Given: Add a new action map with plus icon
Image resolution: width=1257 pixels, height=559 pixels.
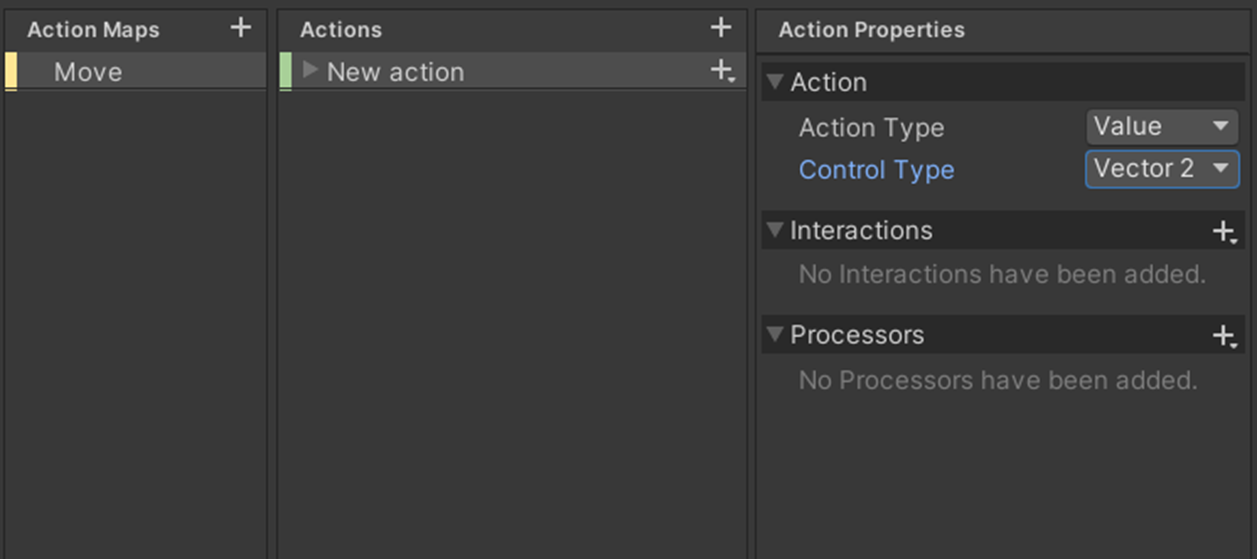Looking at the screenshot, I should point(241,28).
